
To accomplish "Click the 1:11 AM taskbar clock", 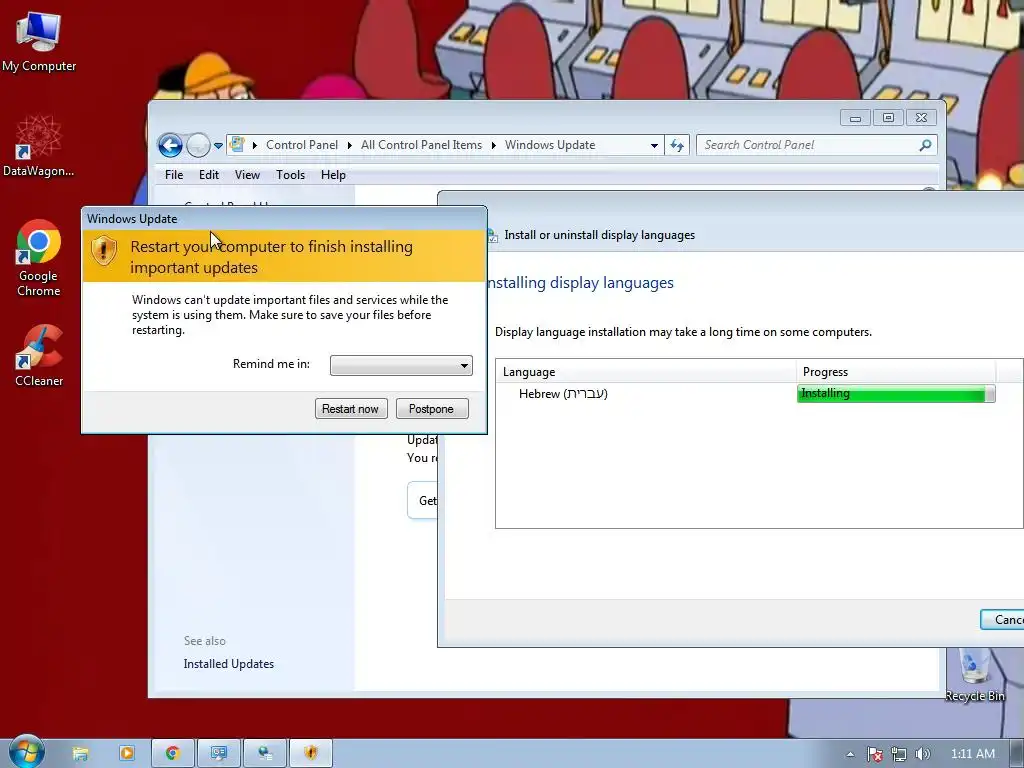I will [x=972, y=754].
